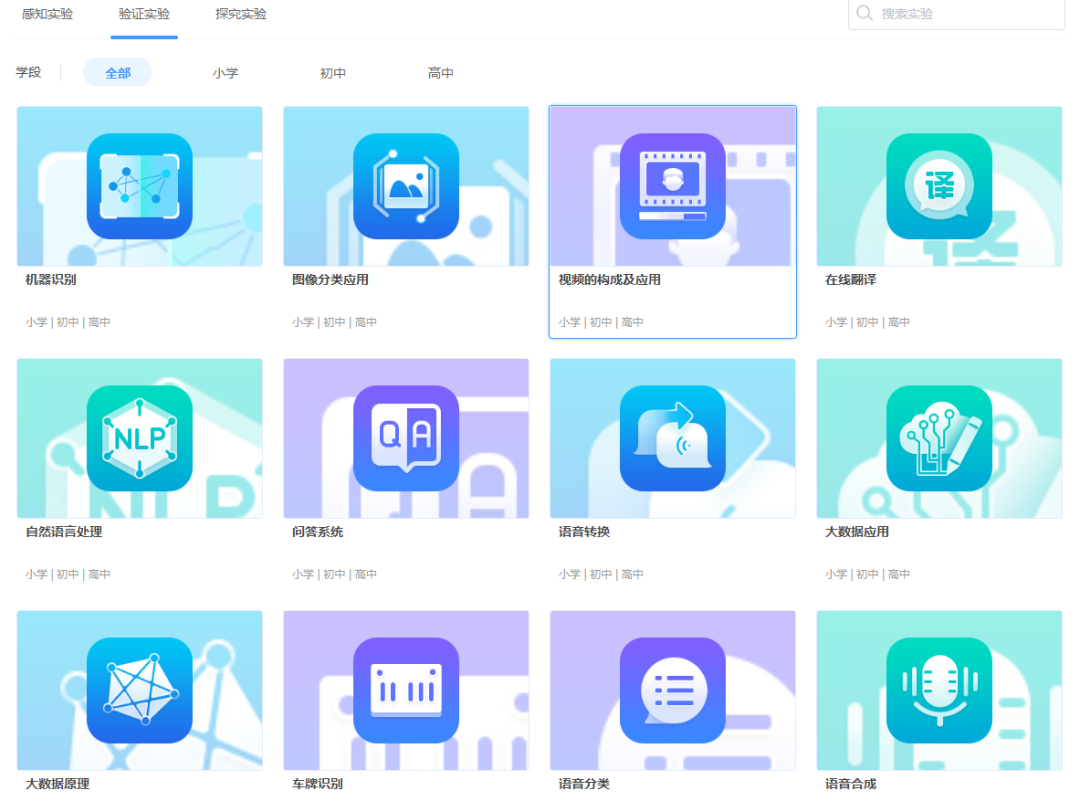The height and width of the screenshot is (801, 1080).
Task: Select the 高中 grade filter
Action: (440, 72)
